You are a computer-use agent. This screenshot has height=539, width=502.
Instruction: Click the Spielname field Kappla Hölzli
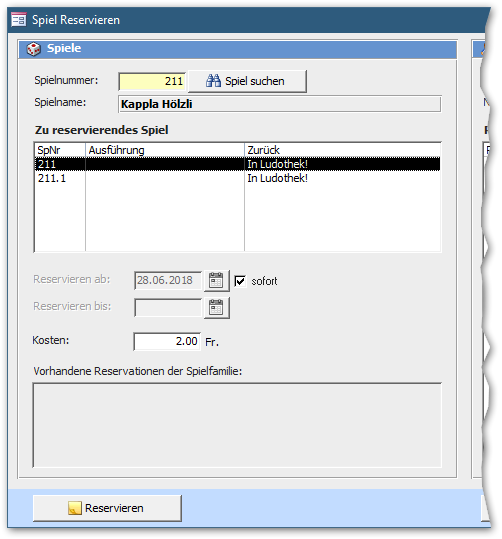280,104
